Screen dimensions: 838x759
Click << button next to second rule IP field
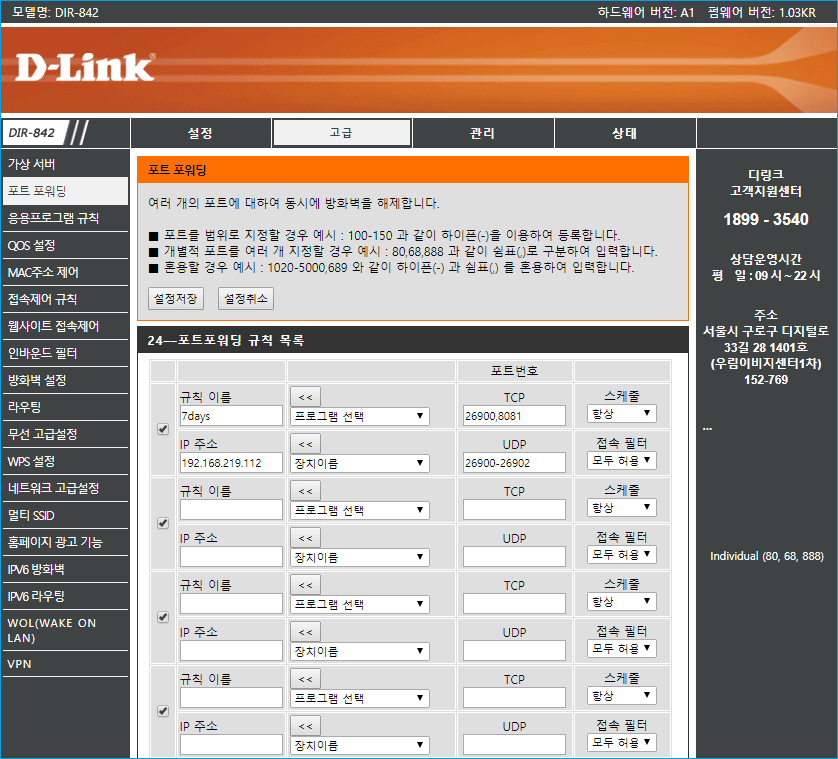pyautogui.click(x=305, y=538)
